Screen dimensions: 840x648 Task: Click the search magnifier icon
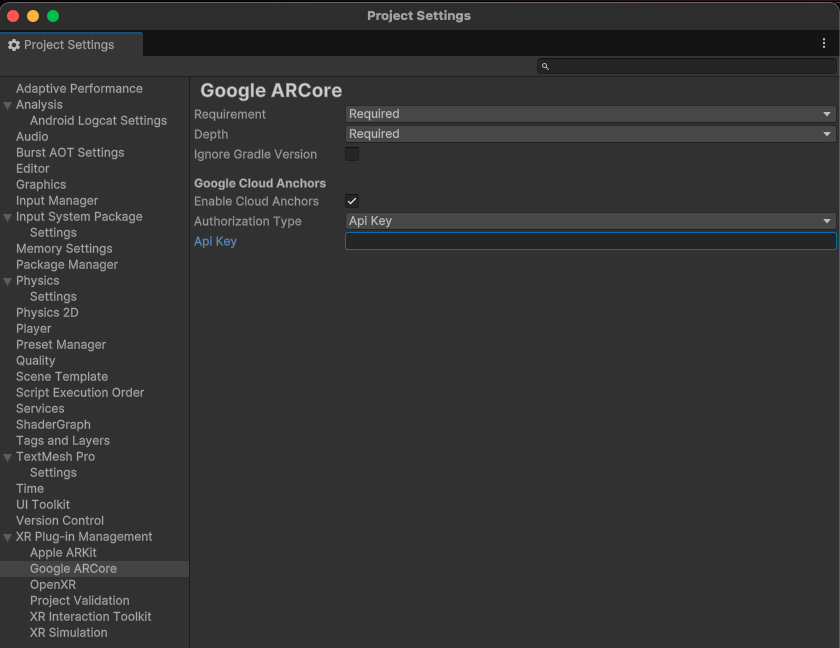click(544, 66)
